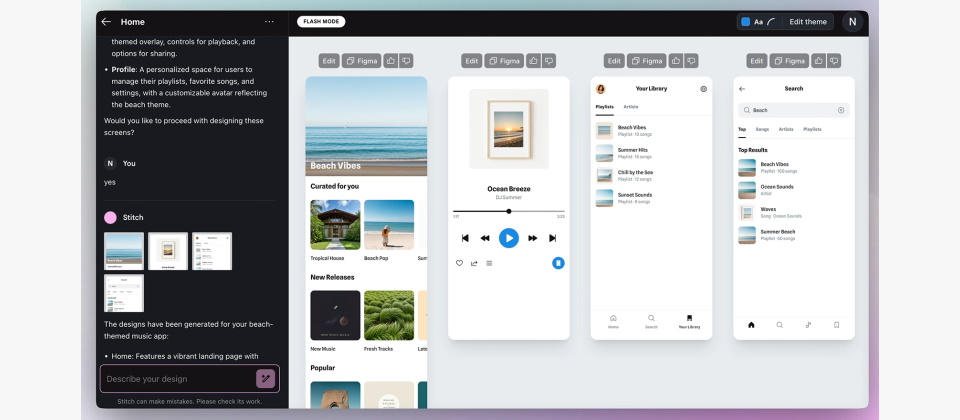Click the song progress slider knob
This screenshot has width=960, height=420.
tap(509, 211)
